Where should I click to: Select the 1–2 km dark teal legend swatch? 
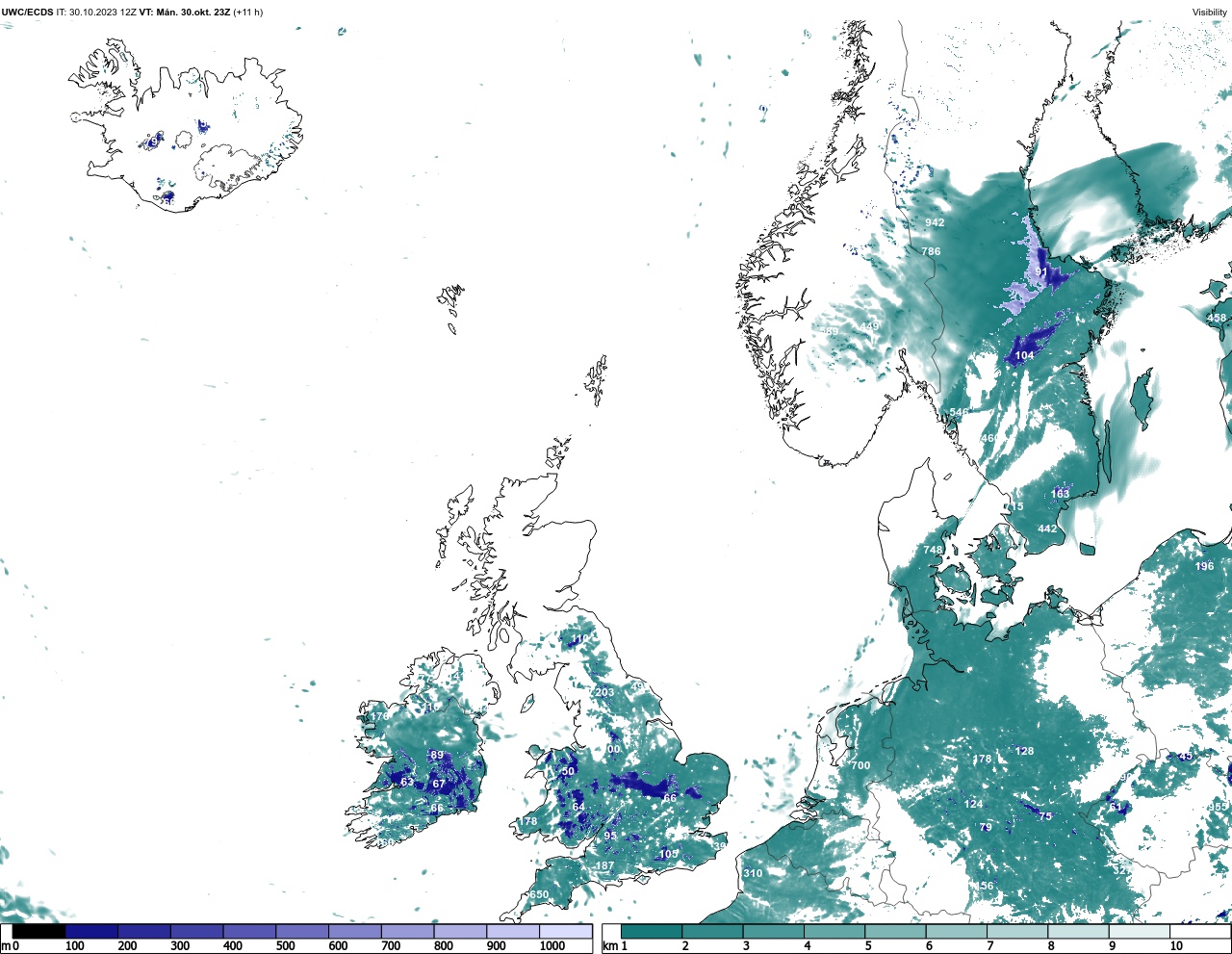tap(652, 932)
